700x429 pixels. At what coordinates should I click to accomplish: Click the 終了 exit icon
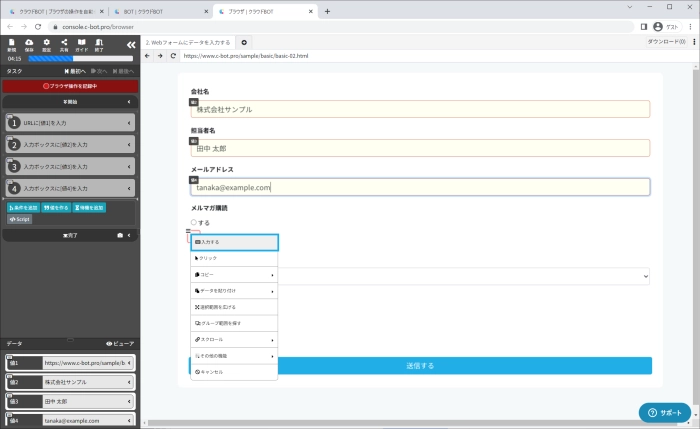pos(98,44)
